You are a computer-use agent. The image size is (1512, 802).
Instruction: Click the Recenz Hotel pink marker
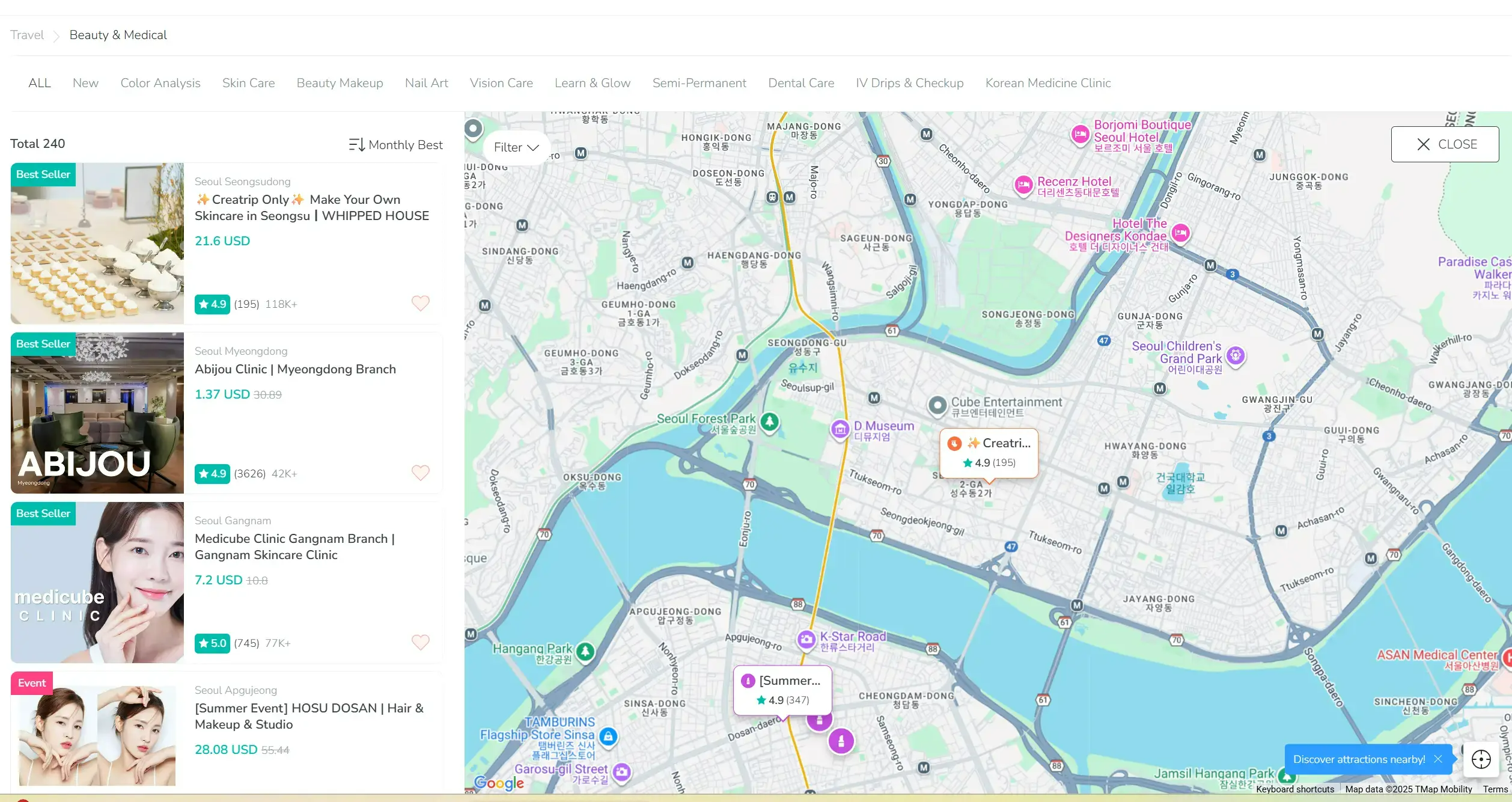[x=1023, y=185]
